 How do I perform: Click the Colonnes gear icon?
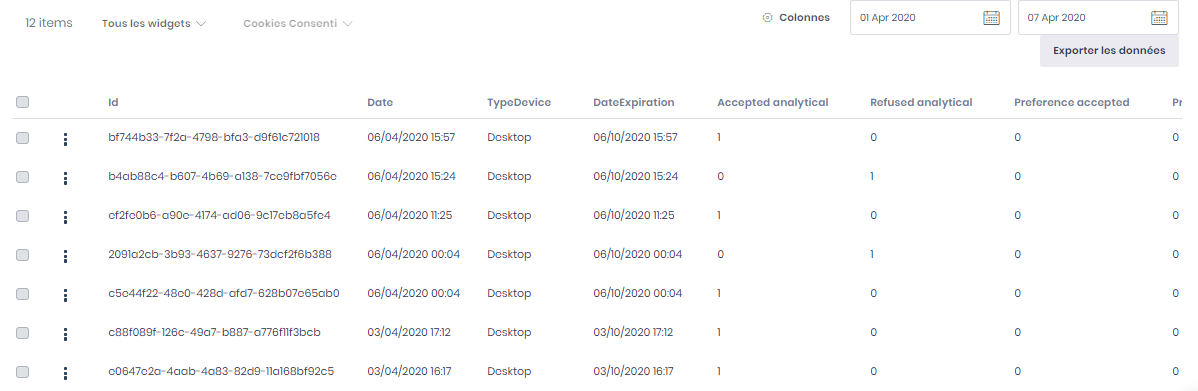point(768,18)
